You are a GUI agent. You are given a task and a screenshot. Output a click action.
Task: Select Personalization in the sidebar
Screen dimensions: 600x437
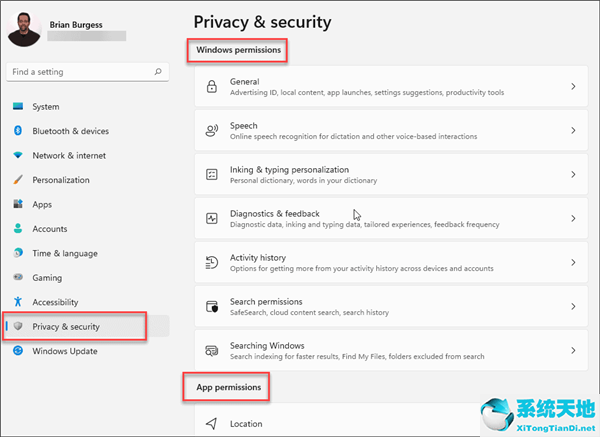(x=60, y=180)
